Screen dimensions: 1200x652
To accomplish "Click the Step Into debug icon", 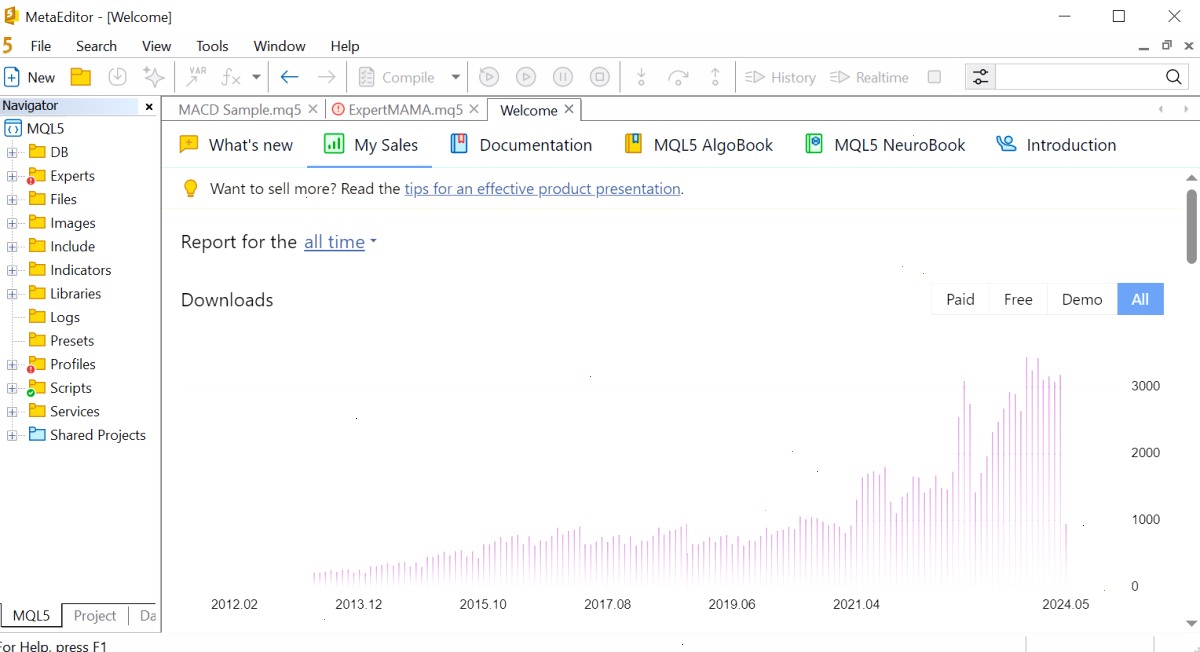I will coord(642,77).
